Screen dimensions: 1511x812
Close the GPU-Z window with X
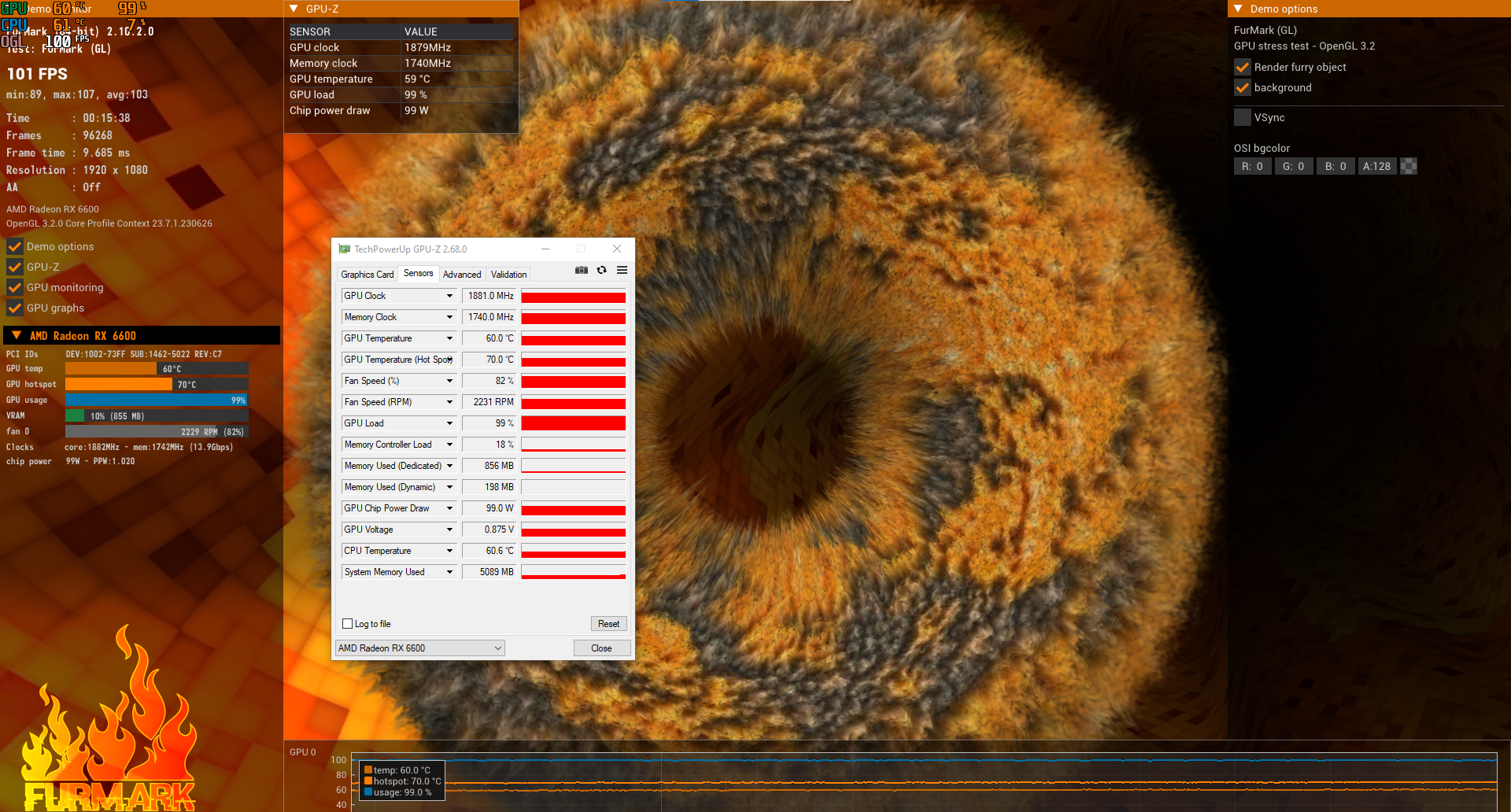point(617,249)
